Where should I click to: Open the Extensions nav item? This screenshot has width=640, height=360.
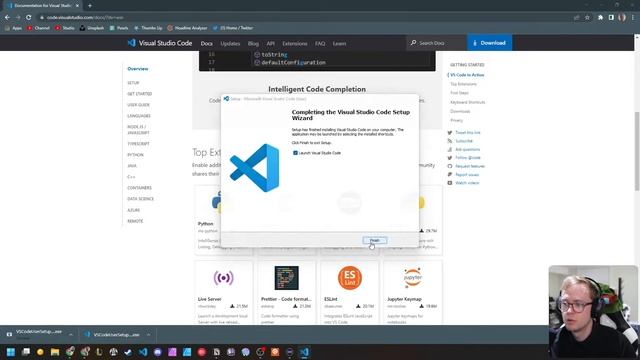pos(295,43)
